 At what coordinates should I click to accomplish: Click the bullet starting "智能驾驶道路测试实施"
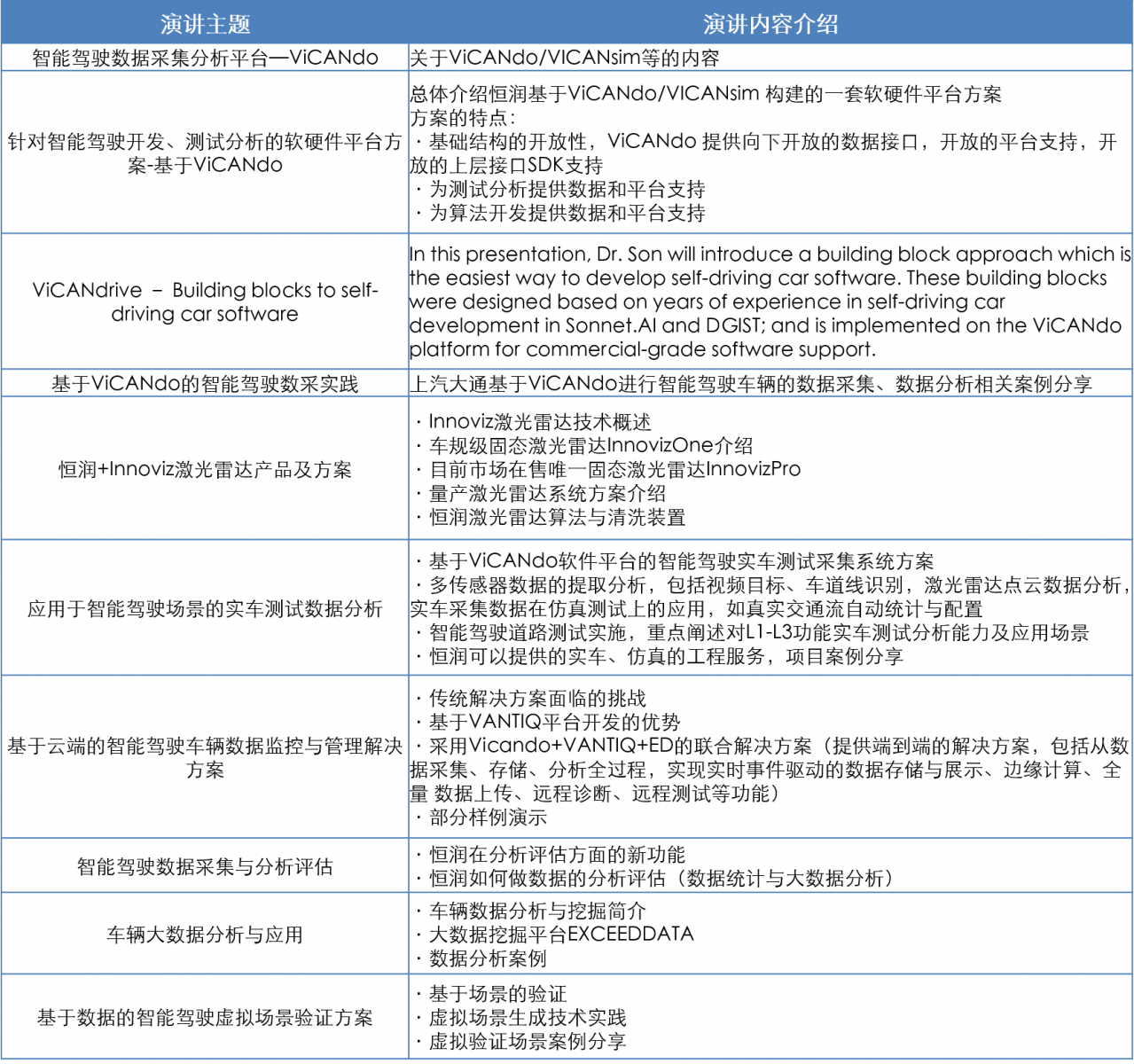tap(752, 632)
